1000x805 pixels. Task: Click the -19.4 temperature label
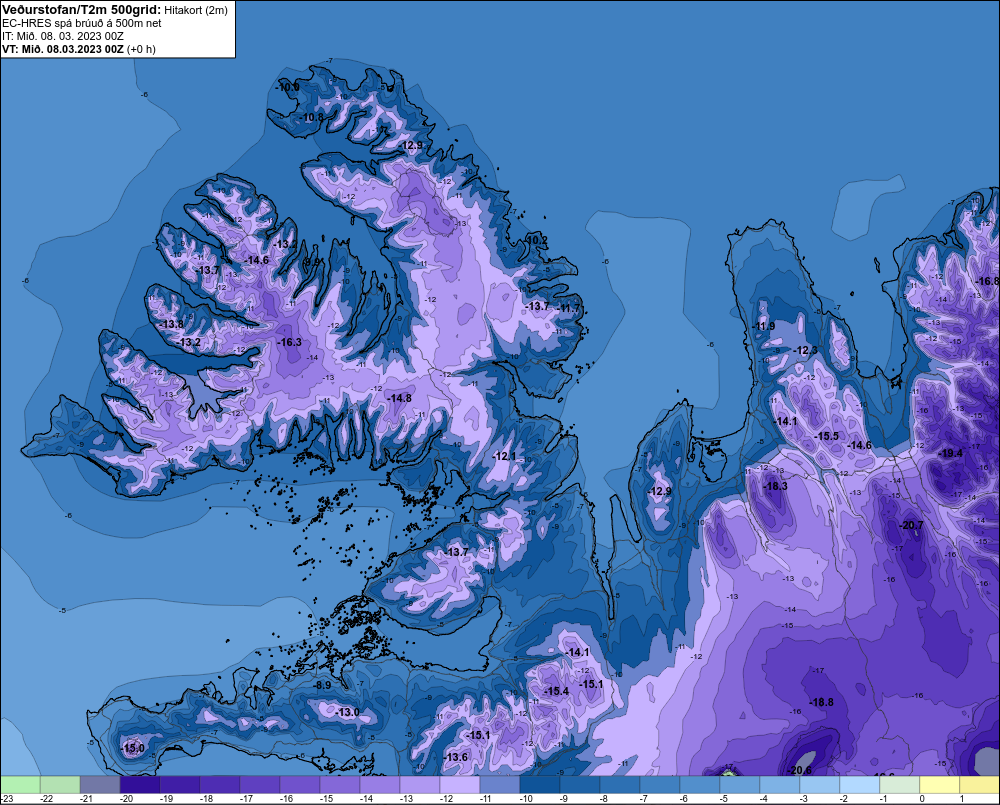point(951,453)
